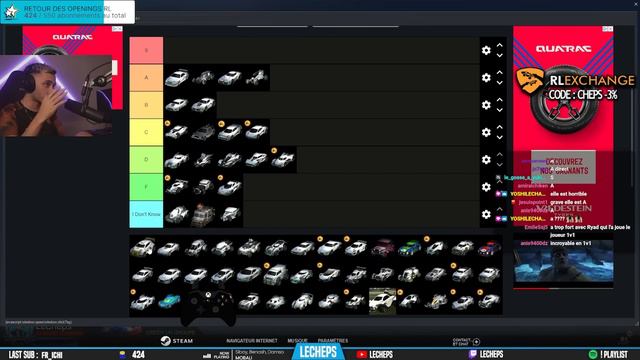Click Découvrez nos gagnants ad button
The image size is (640, 360).
[563, 167]
